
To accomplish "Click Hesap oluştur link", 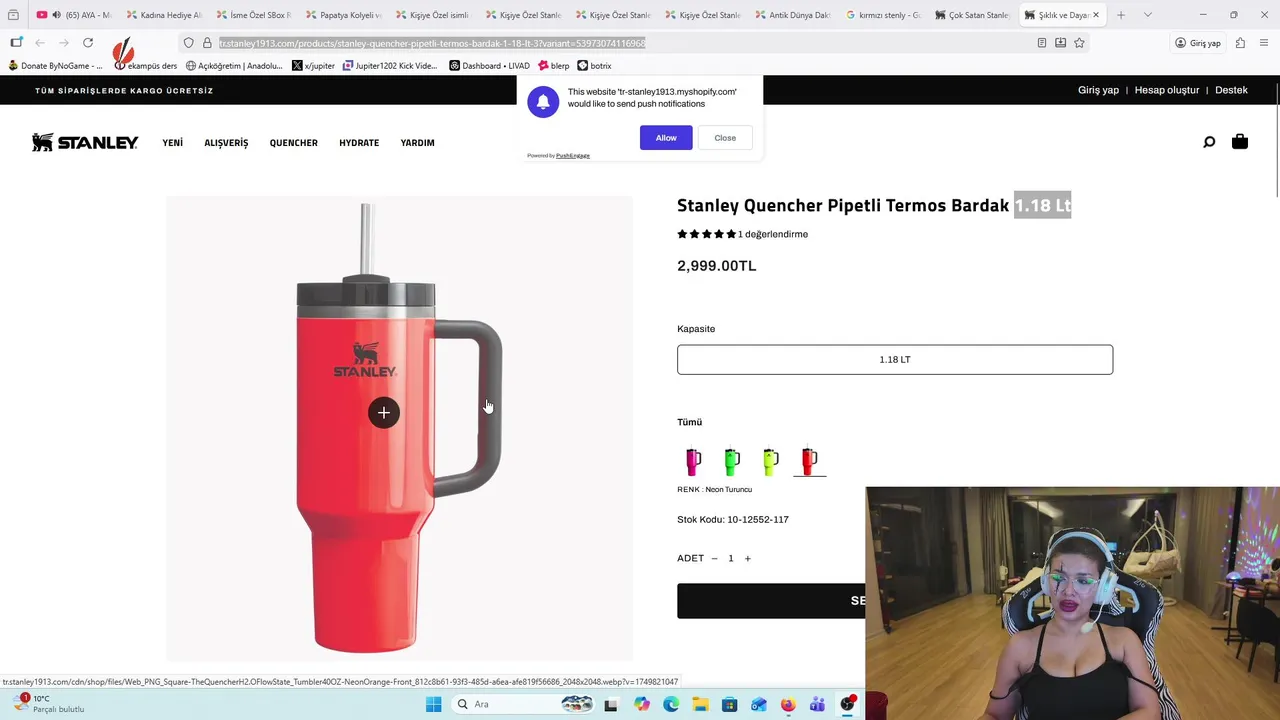I will 1167,90.
